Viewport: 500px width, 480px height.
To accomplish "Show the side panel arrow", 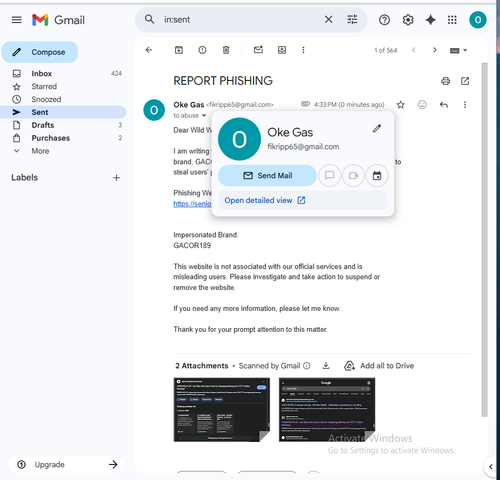I will (x=491, y=467).
